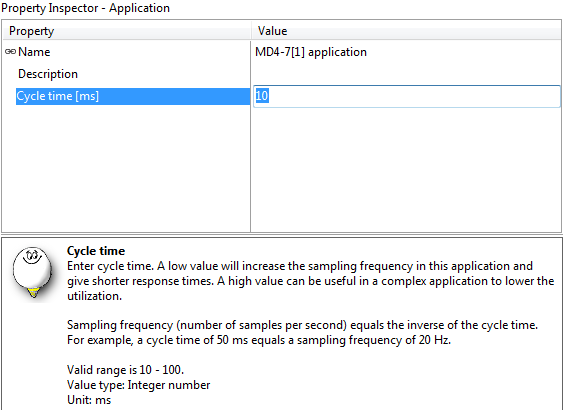Screen dimensions: 563x410
Task: Click the link icon beside Name
Action: pyautogui.click(x=10, y=52)
